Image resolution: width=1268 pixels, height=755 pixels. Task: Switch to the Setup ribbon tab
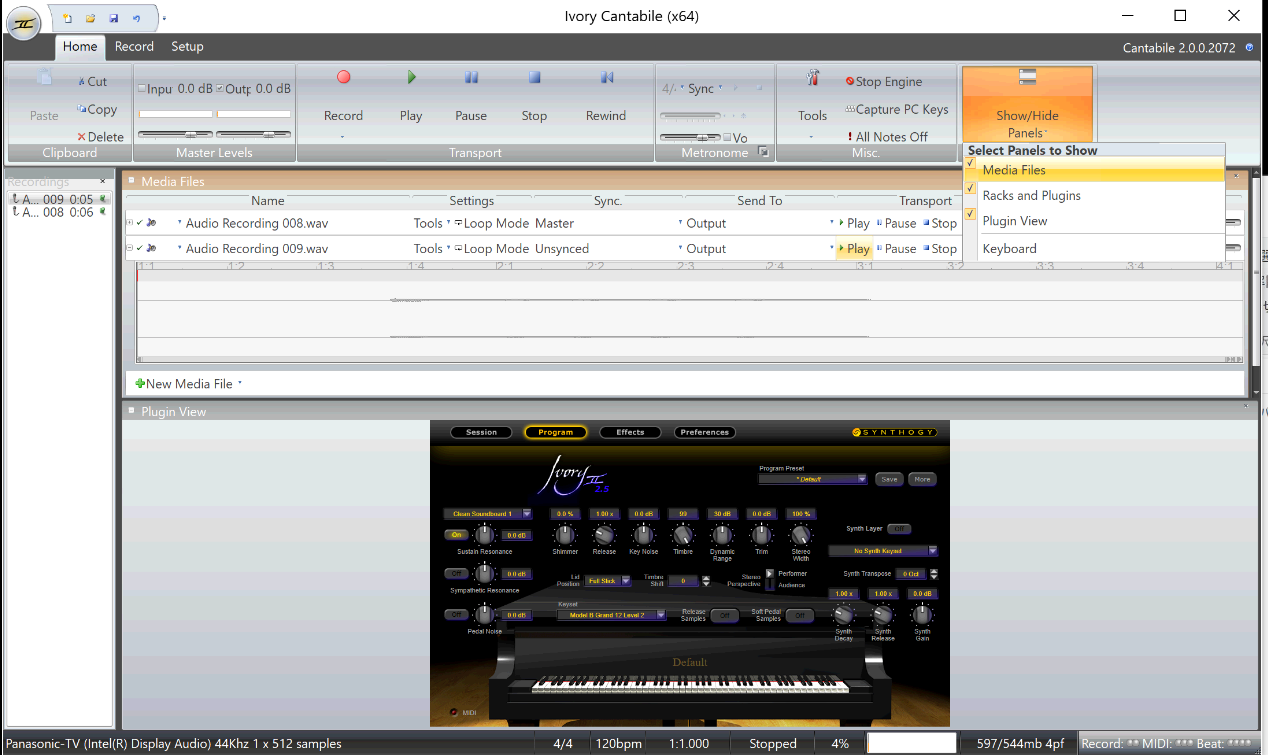[x=187, y=47]
